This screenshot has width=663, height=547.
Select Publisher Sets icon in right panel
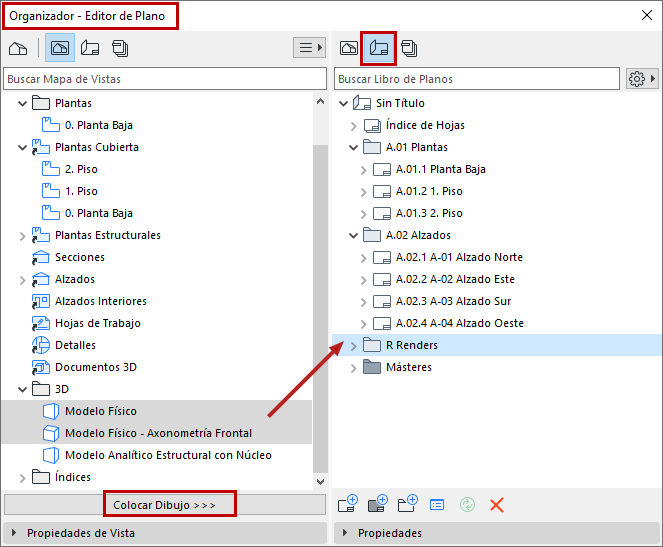click(x=409, y=48)
